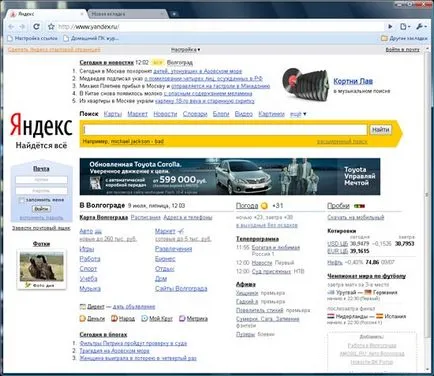Open the Настройка dropdown at page top
Viewport: 434px width, 376px height.
tap(186, 50)
